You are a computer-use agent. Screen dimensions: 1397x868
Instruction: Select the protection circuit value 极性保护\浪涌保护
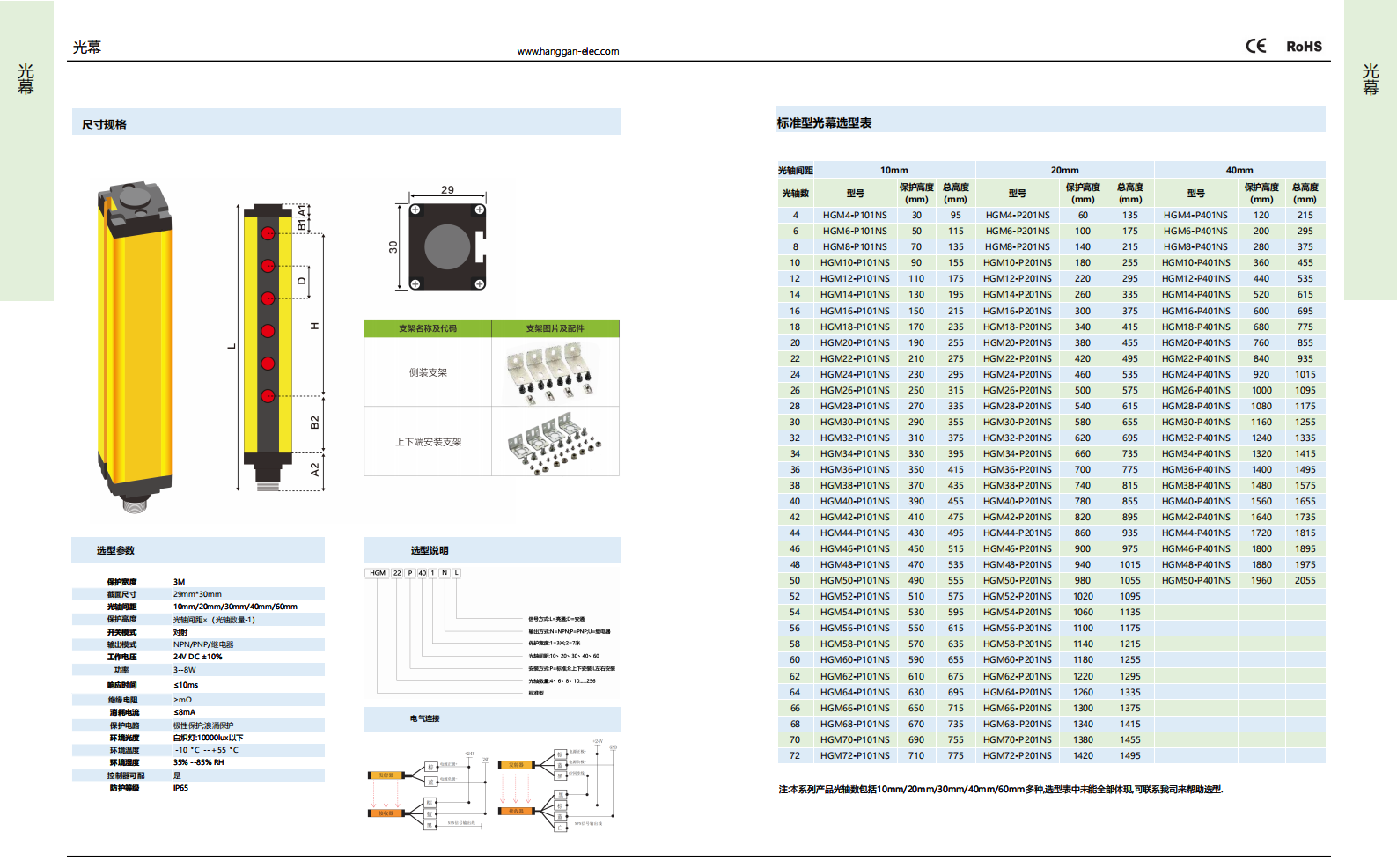pyautogui.click(x=203, y=725)
